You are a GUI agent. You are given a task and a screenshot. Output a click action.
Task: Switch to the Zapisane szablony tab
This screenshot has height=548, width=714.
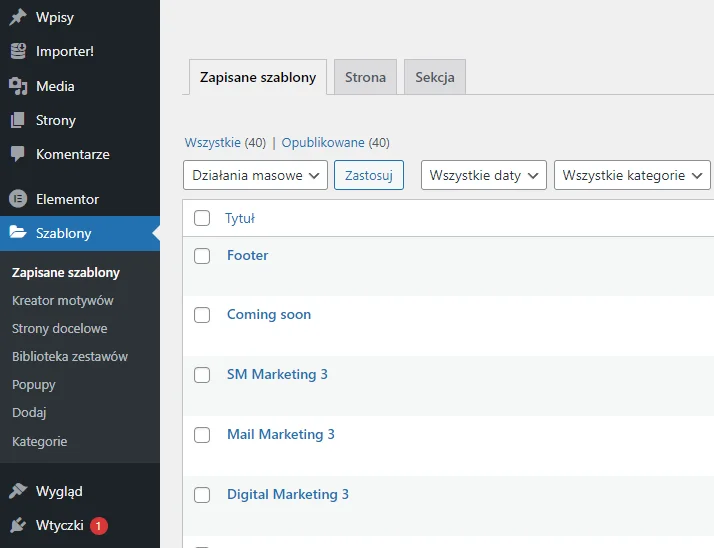[258, 77]
